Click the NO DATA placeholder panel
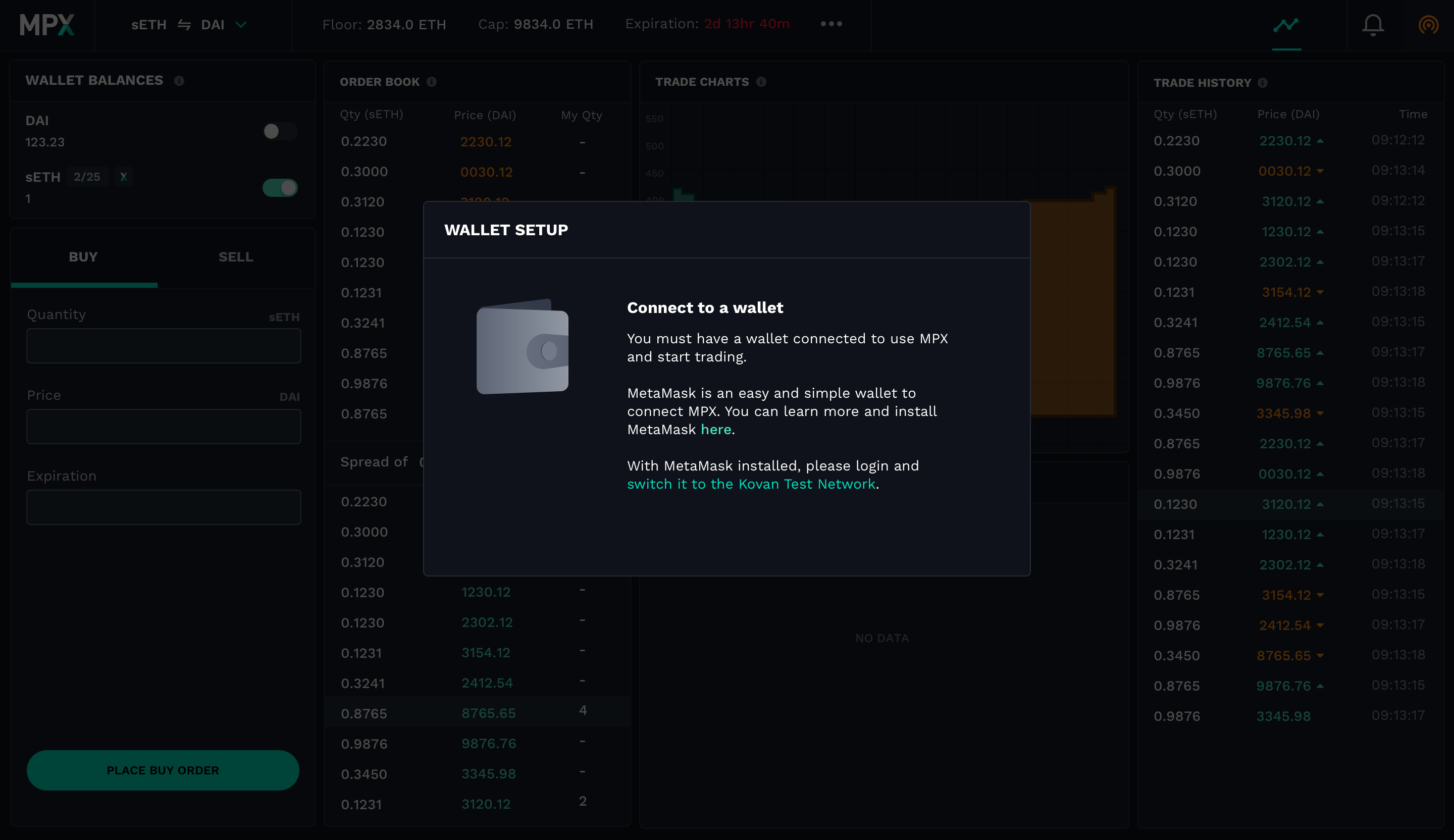This screenshot has width=1454, height=840. tap(882, 638)
